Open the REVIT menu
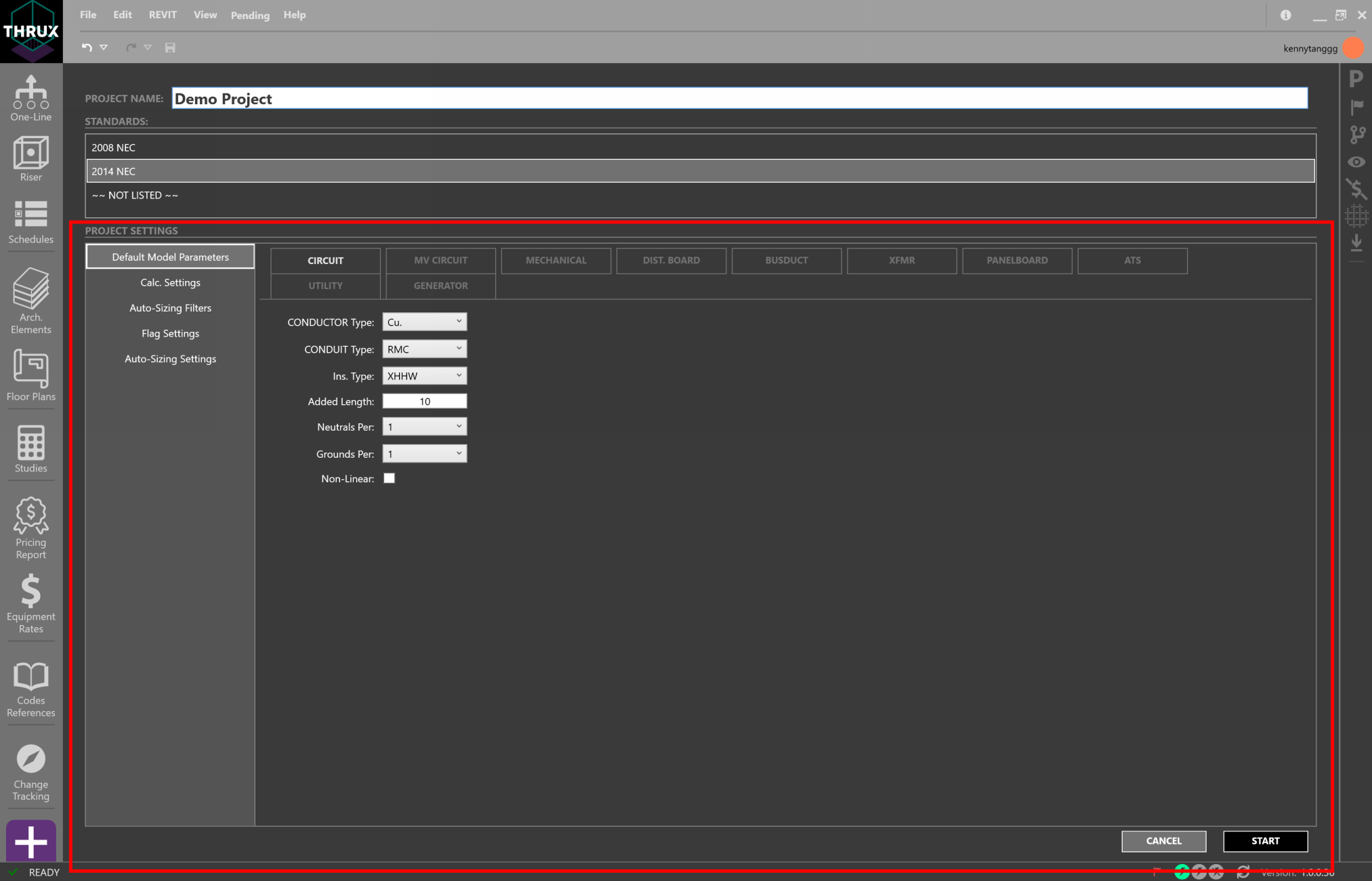Image resolution: width=1372 pixels, height=881 pixels. (162, 14)
